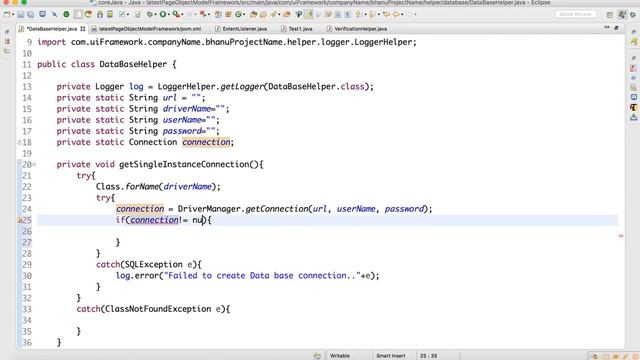Click the Previous Annotation toolbar icon
This screenshot has height=360, width=640.
pyautogui.click(x=371, y=14)
